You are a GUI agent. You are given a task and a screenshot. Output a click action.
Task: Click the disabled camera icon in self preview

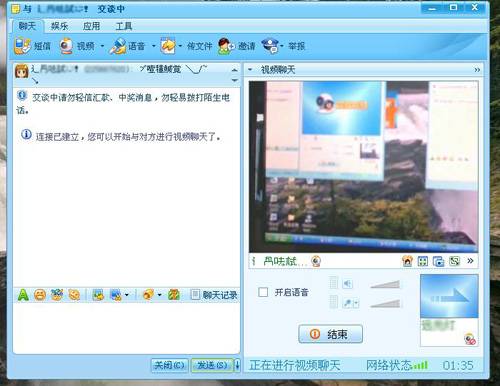tap(470, 339)
